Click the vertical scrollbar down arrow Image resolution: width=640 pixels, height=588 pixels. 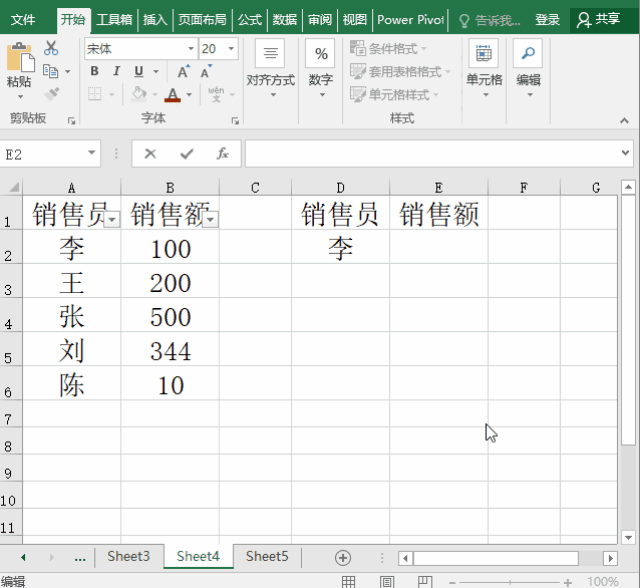click(628, 537)
